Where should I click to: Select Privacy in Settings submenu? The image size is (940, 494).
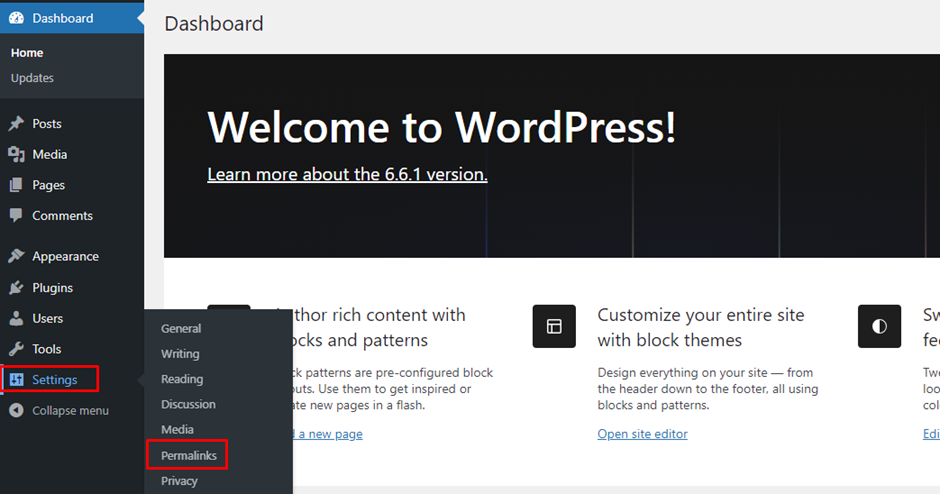[x=179, y=481]
